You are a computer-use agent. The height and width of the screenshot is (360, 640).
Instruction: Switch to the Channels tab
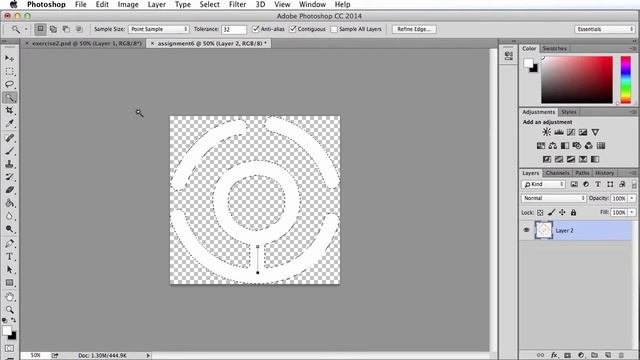pyautogui.click(x=557, y=173)
